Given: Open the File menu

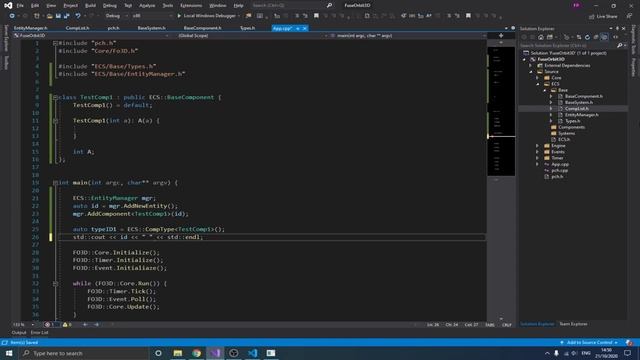Looking at the screenshot, I should (20, 5).
